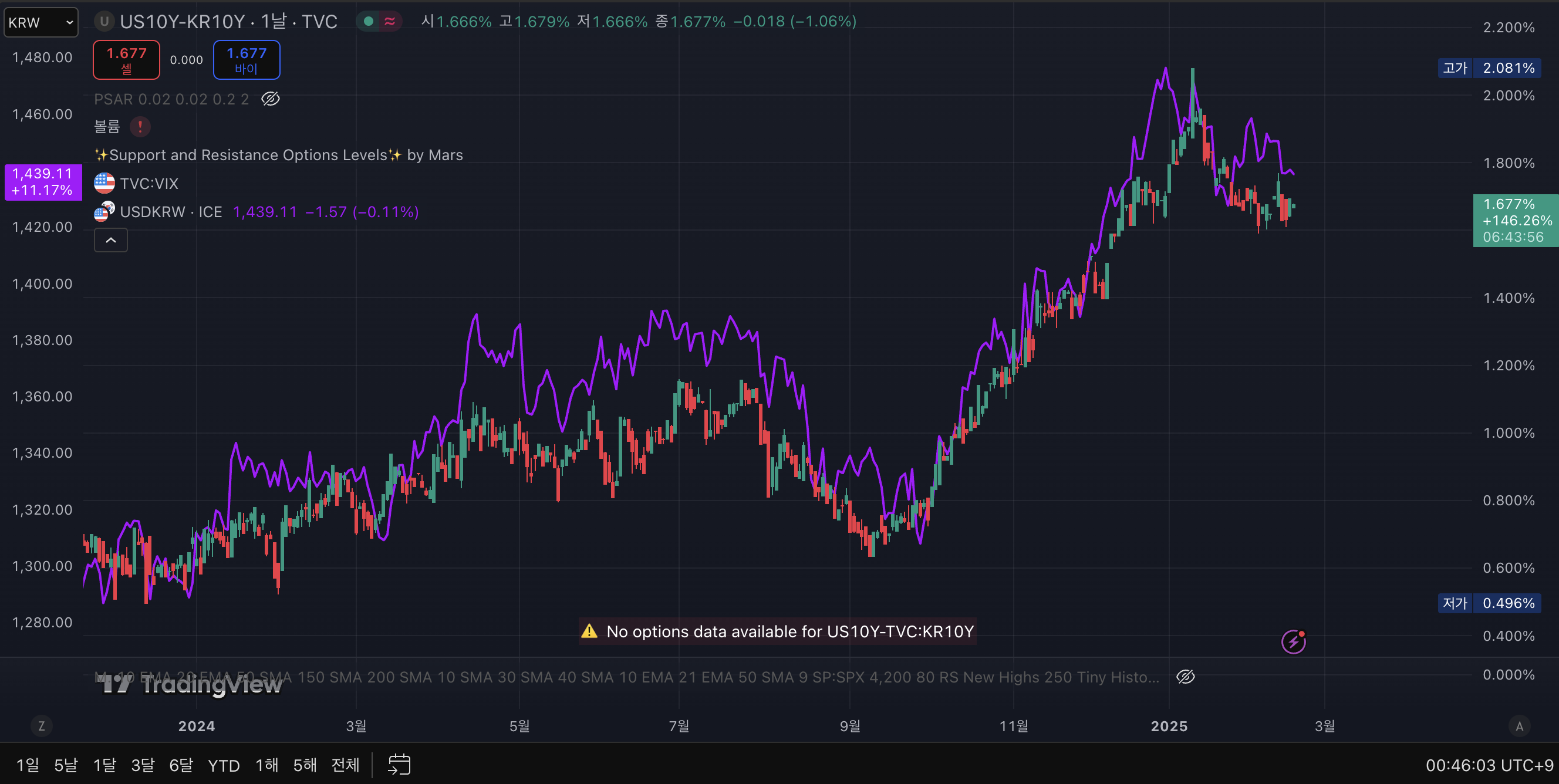The height and width of the screenshot is (784, 1559).
Task: Click the pink data-mode wave icon
Action: tap(390, 22)
